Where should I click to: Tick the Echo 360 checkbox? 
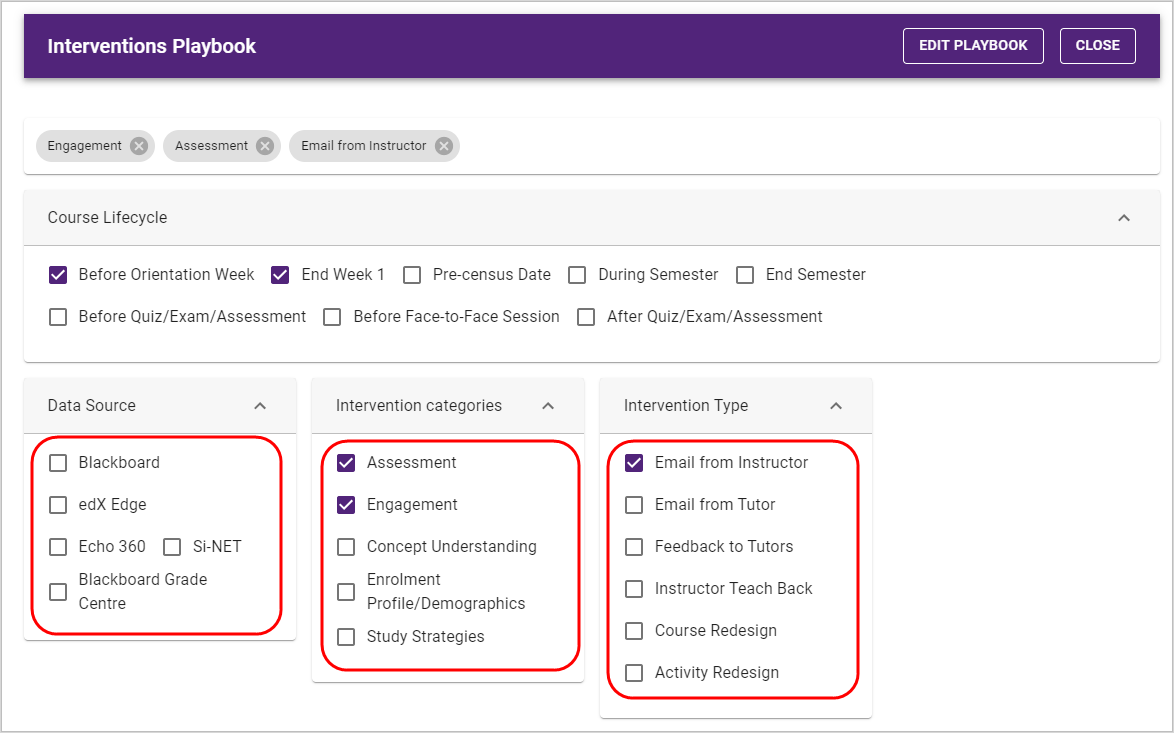click(x=58, y=547)
